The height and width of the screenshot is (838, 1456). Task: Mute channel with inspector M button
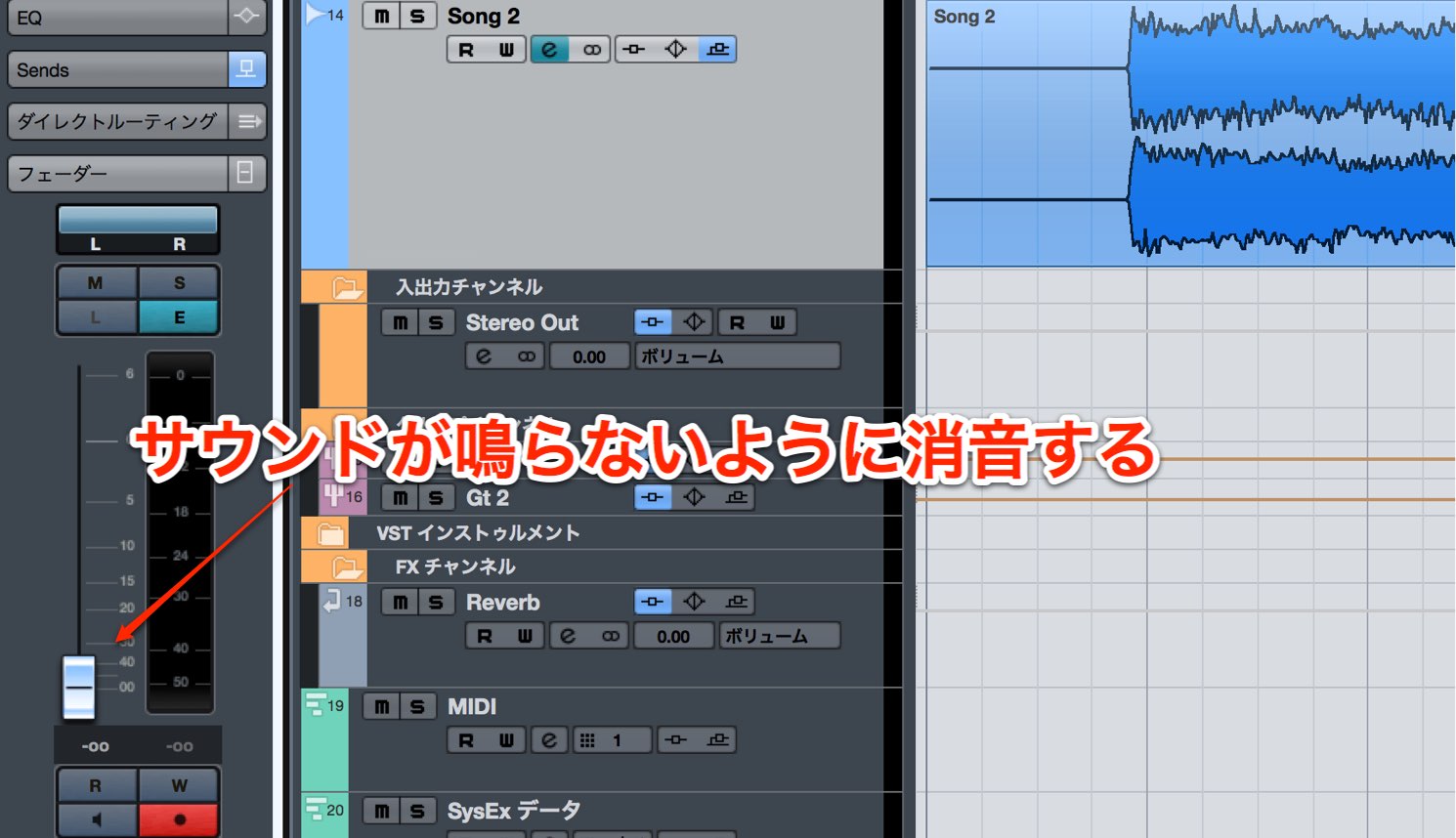(x=96, y=282)
